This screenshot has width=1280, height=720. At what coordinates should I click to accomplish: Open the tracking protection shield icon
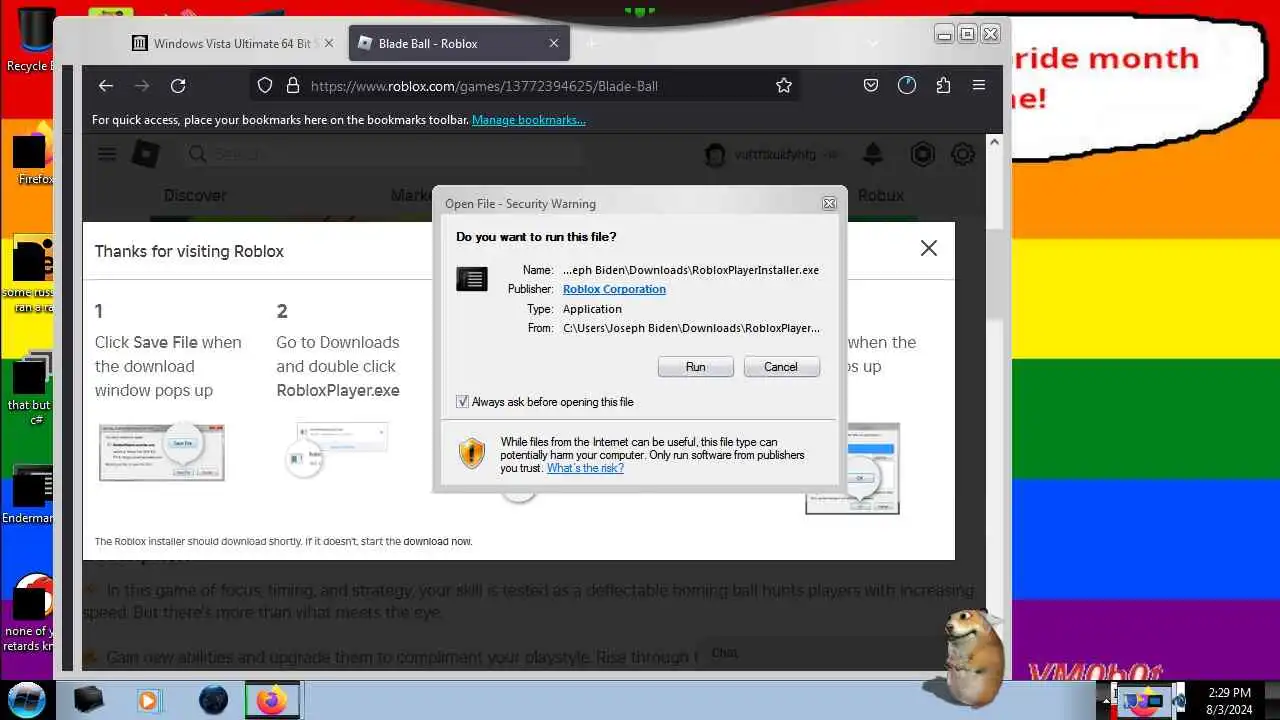coord(265,86)
